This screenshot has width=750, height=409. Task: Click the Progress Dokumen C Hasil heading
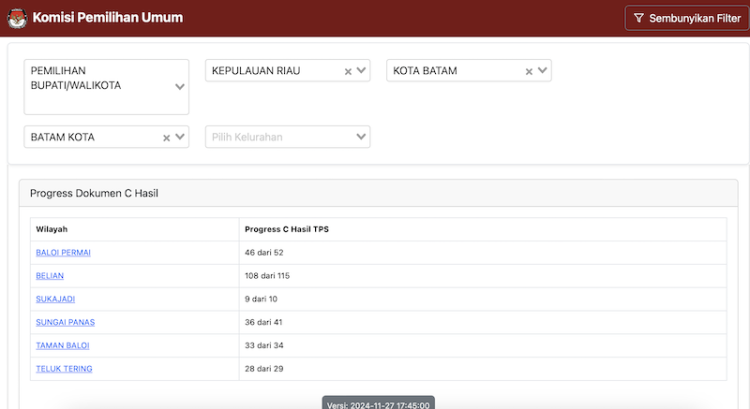pos(94,193)
